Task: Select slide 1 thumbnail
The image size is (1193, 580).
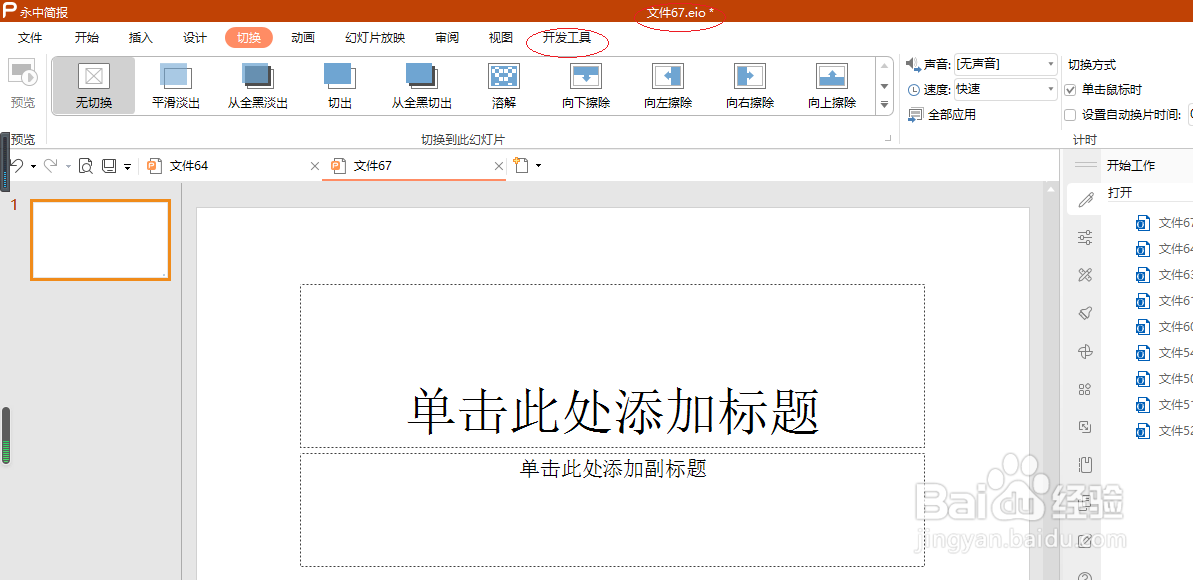Action: pos(100,240)
